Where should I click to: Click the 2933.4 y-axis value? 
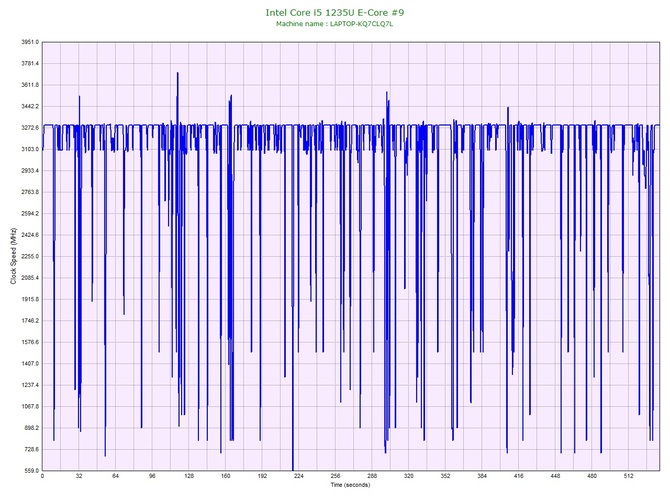click(x=30, y=171)
